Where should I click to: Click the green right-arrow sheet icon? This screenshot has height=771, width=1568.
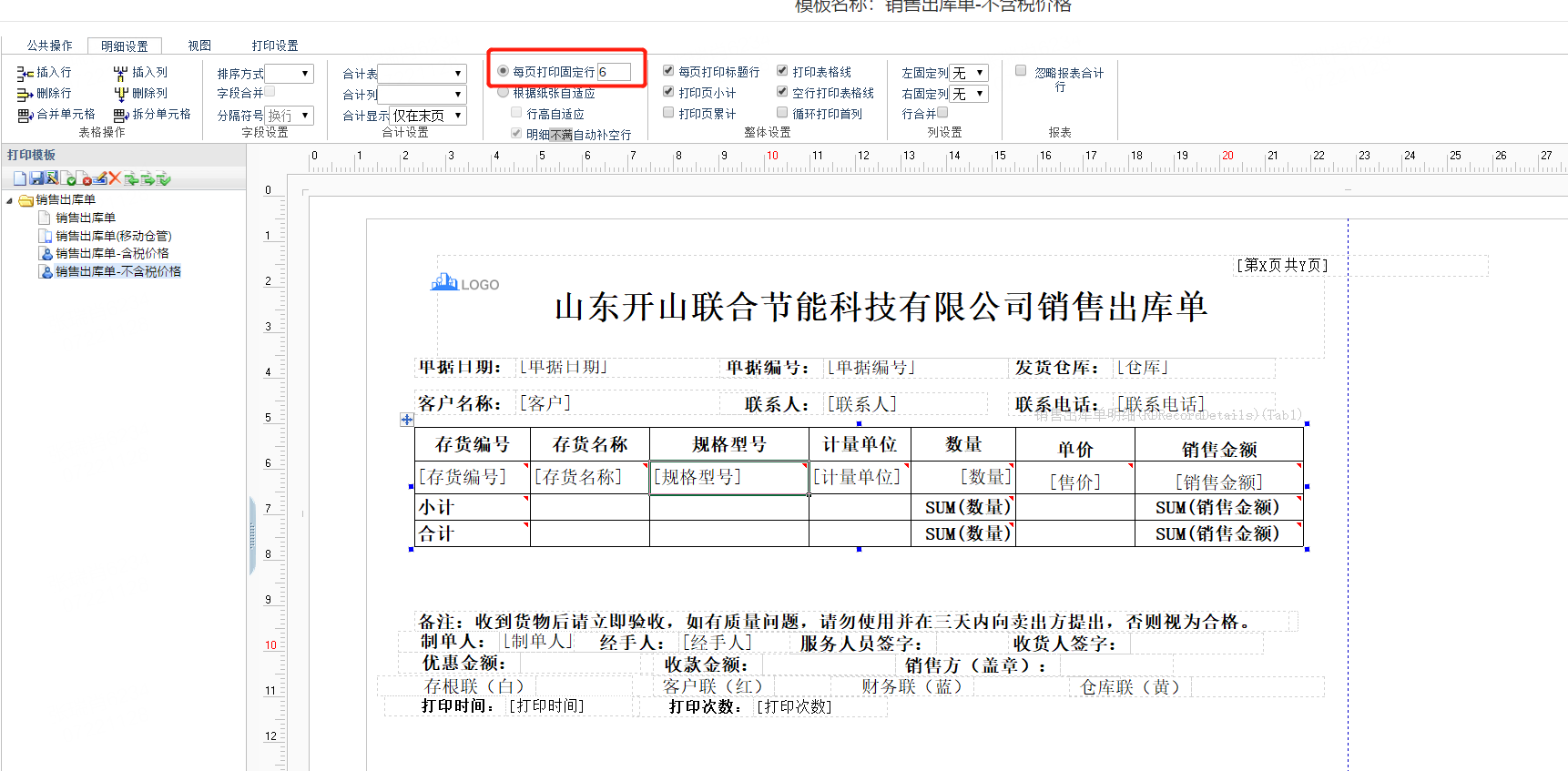pos(148,178)
